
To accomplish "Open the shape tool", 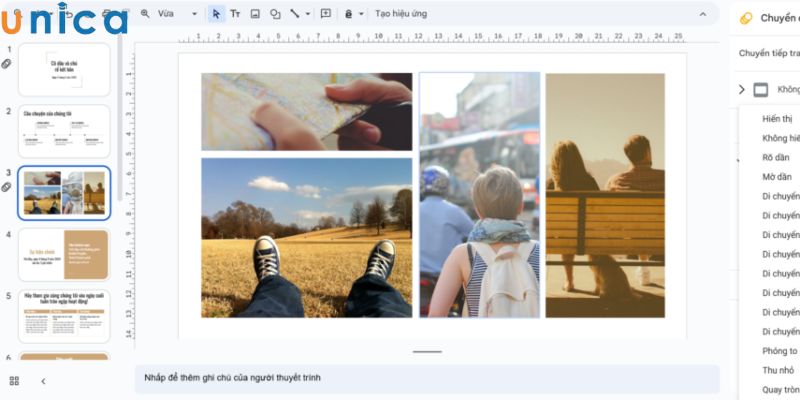I will 275,14.
